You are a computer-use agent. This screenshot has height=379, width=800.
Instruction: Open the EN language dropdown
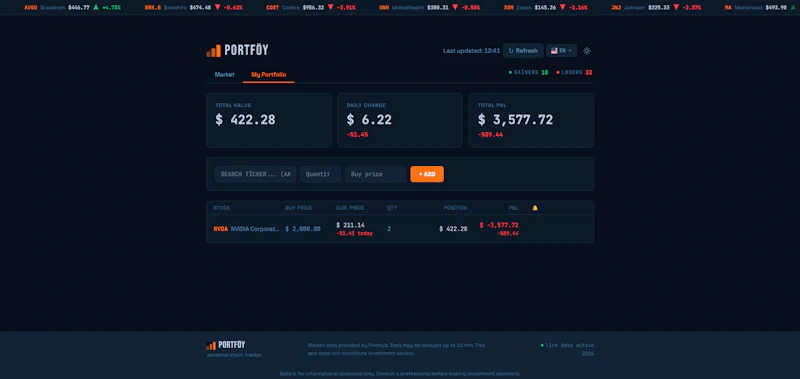(561, 50)
